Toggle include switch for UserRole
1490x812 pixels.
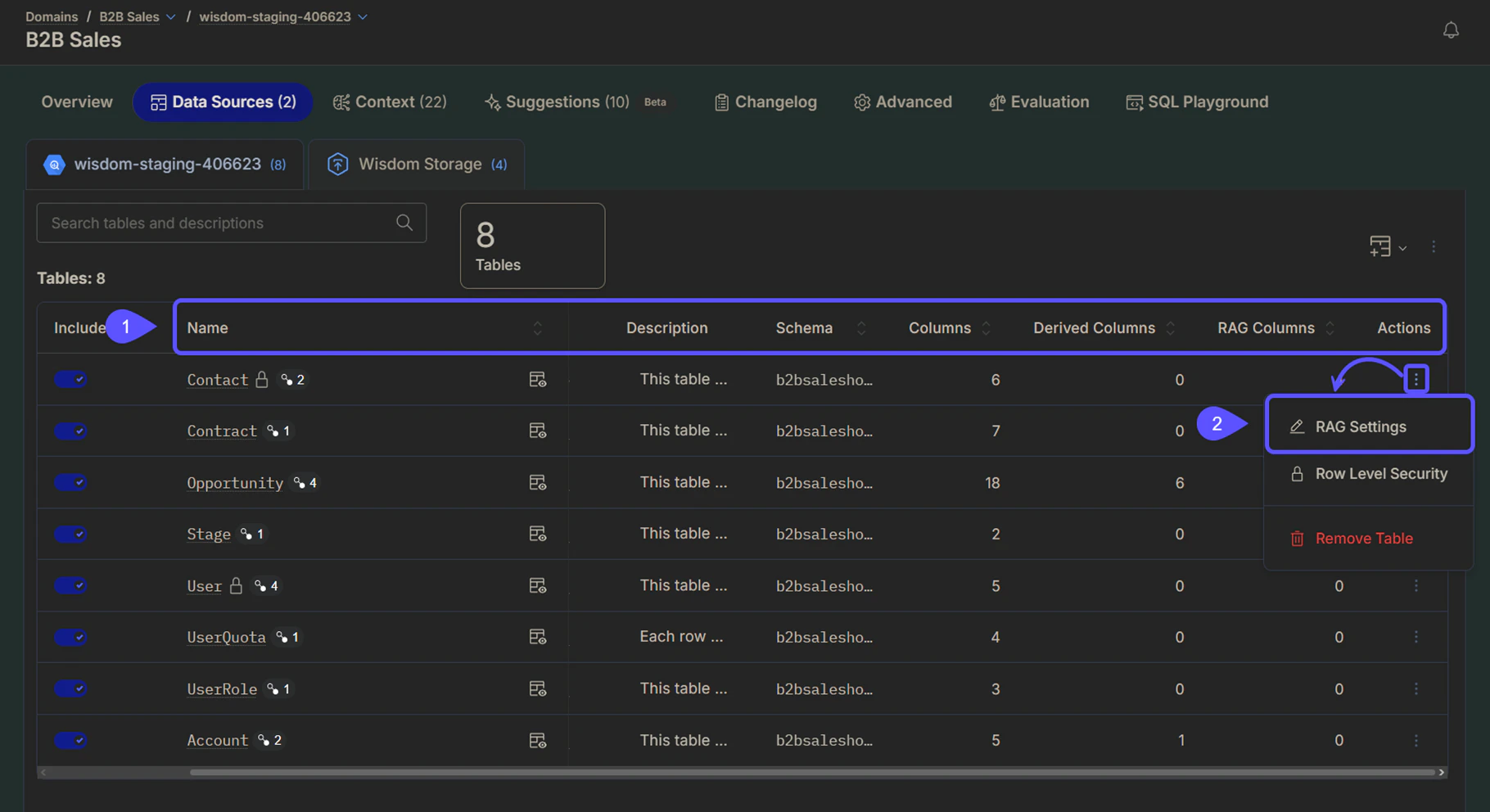point(71,688)
